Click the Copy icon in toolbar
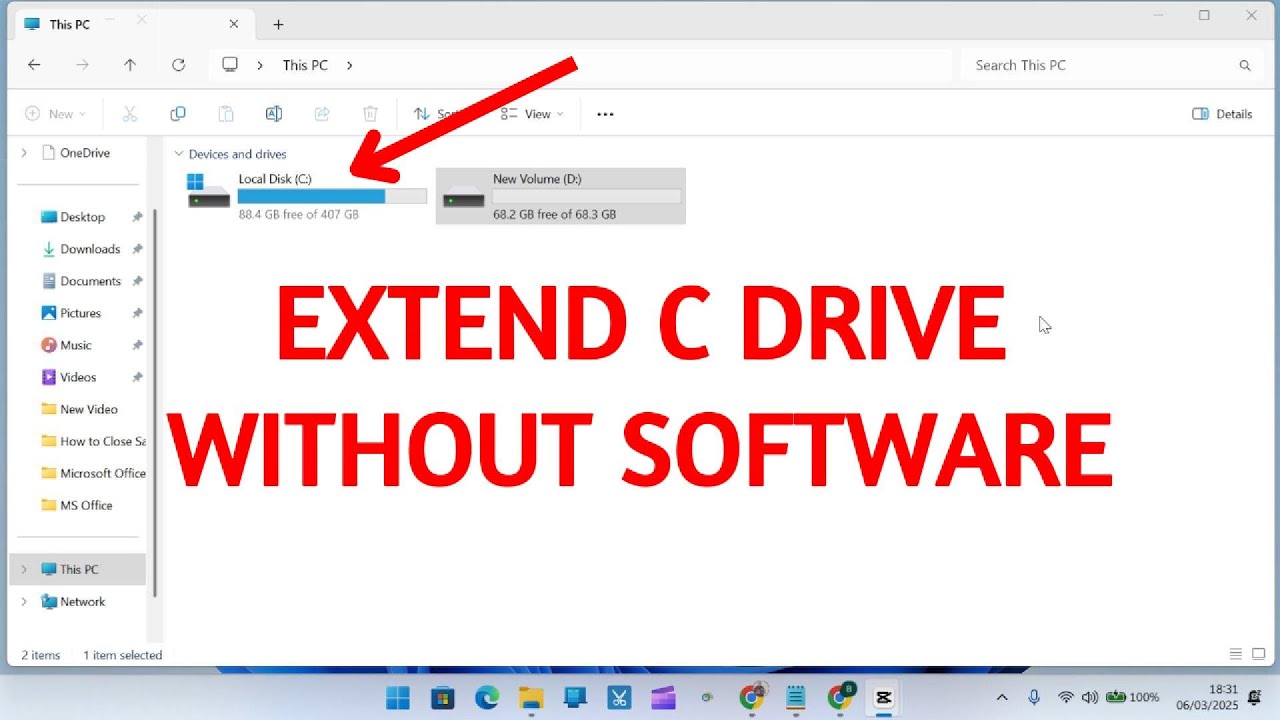The image size is (1280, 720). (x=178, y=114)
